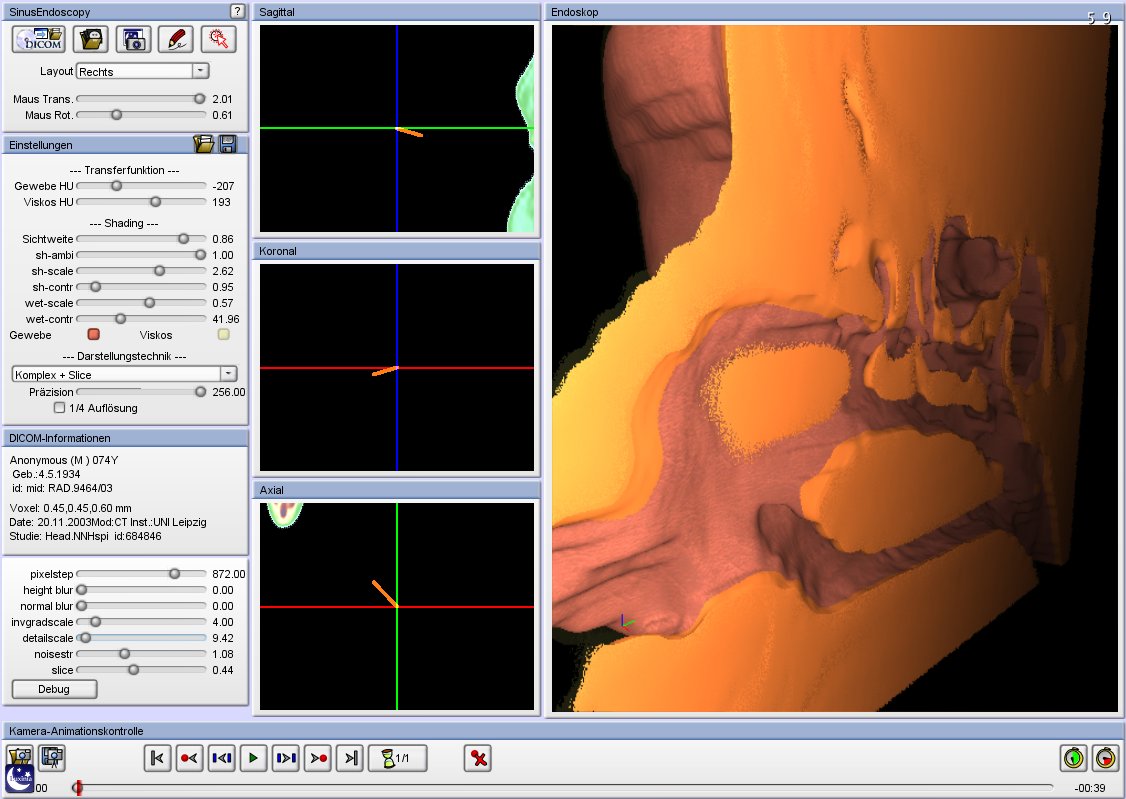Open the screenshot camera tool
This screenshot has height=799, width=1126.
click(133, 39)
